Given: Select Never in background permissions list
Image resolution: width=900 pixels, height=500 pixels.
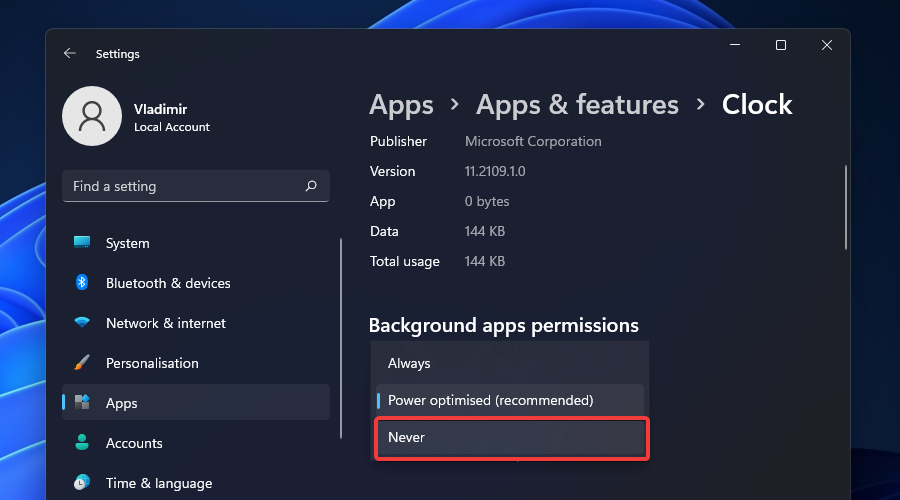Looking at the screenshot, I should (511, 437).
